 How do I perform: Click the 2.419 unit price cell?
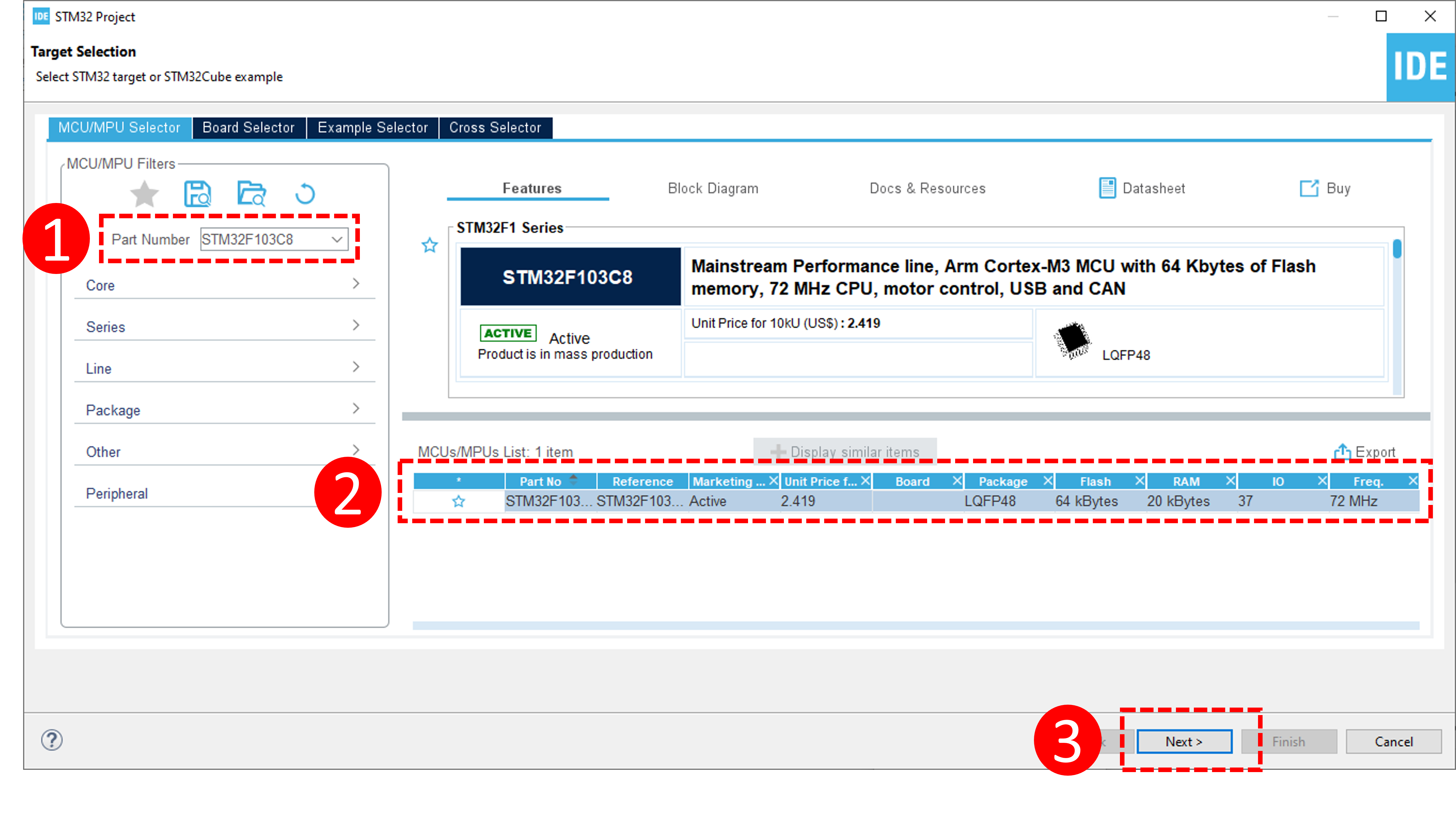pos(826,501)
